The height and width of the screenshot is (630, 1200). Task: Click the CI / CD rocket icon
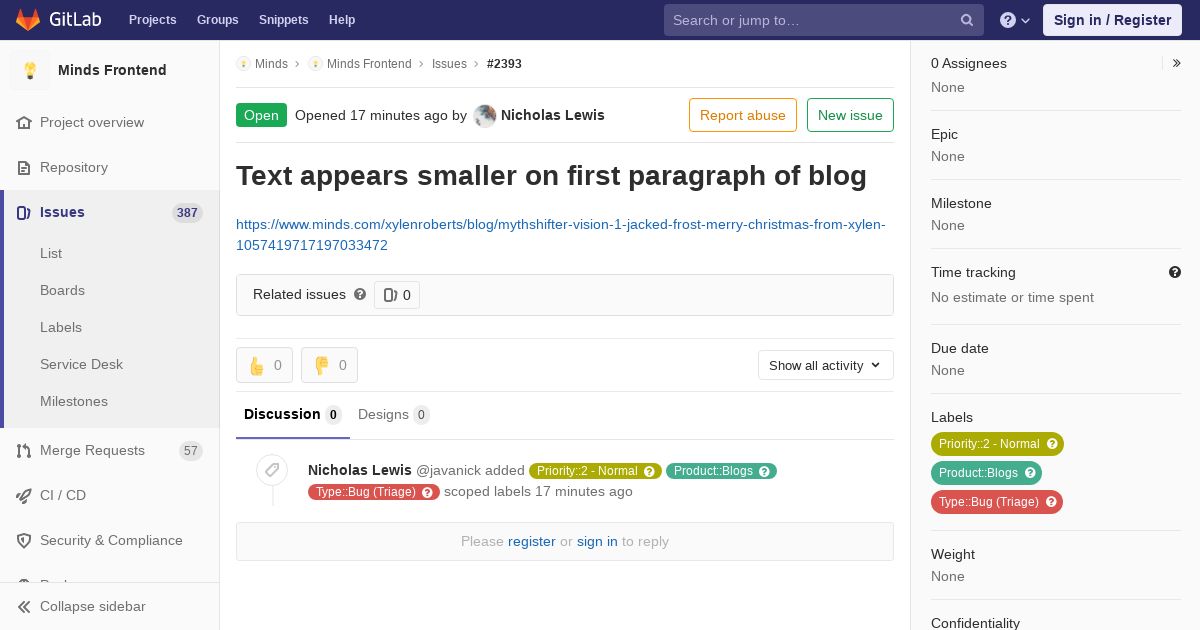pyautogui.click(x=24, y=496)
